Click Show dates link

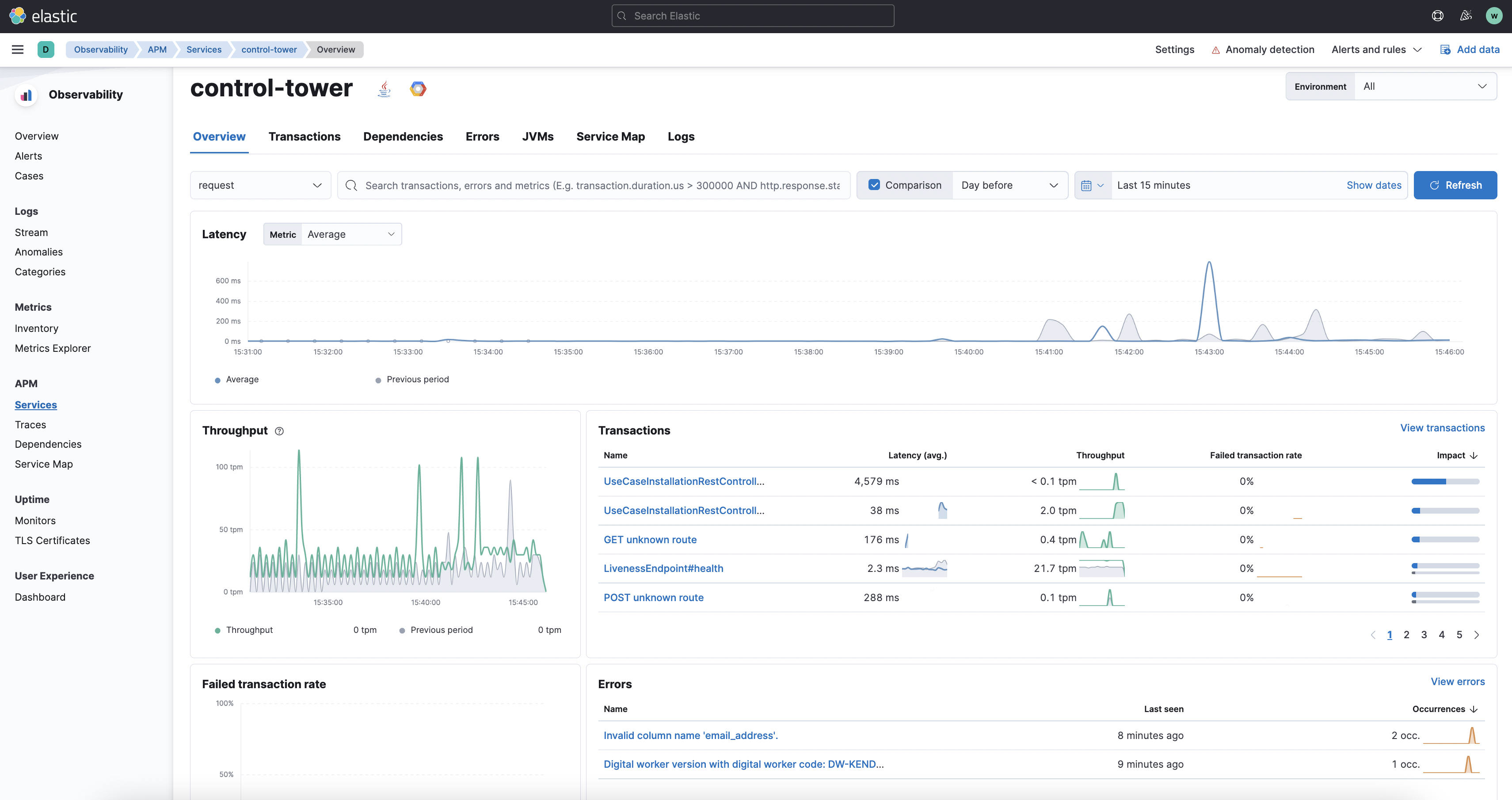click(1374, 186)
